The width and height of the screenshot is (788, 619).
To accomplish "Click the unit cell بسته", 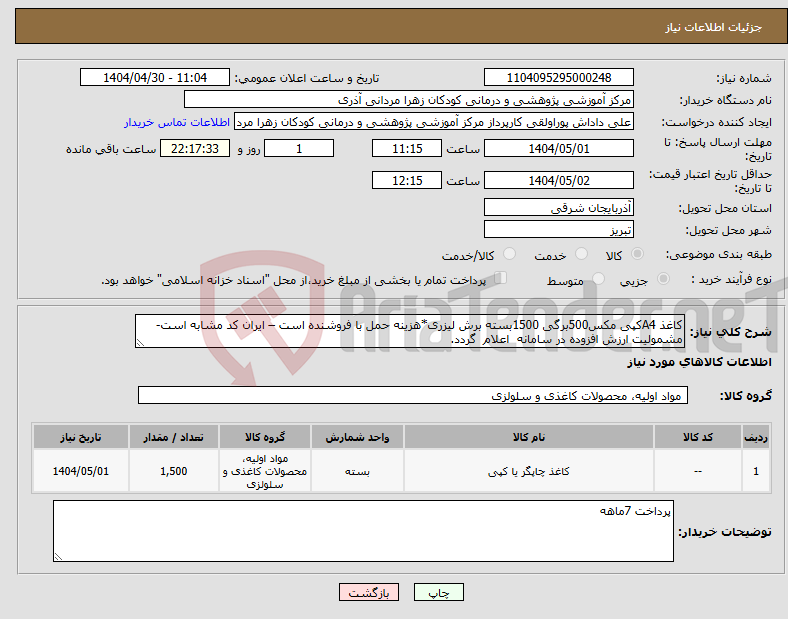I will pyautogui.click(x=357, y=471).
